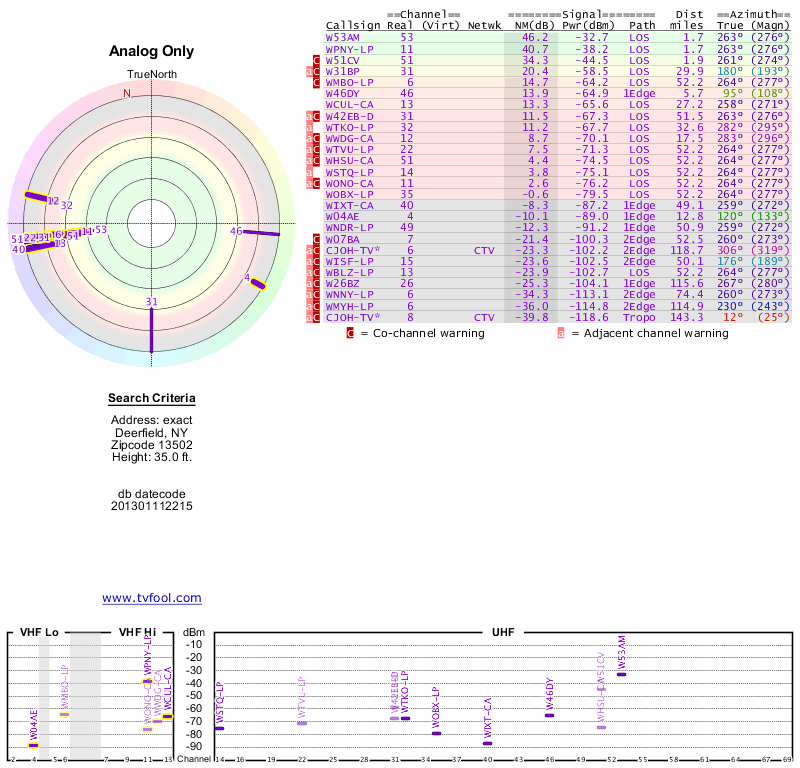Click the W46DY signal bar in the UHF chart
This screenshot has height=768, width=800.
[549, 715]
